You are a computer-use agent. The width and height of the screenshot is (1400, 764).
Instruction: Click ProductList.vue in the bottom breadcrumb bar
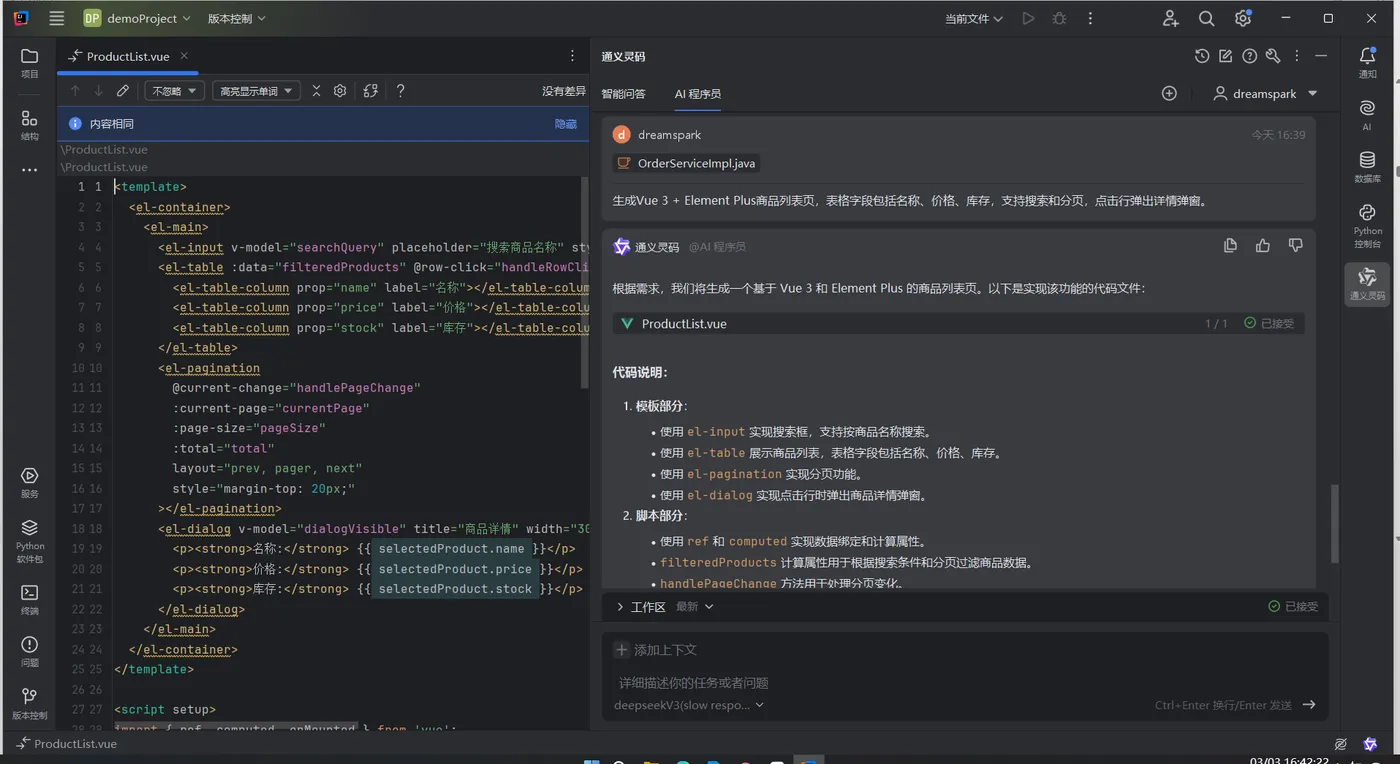(75, 744)
